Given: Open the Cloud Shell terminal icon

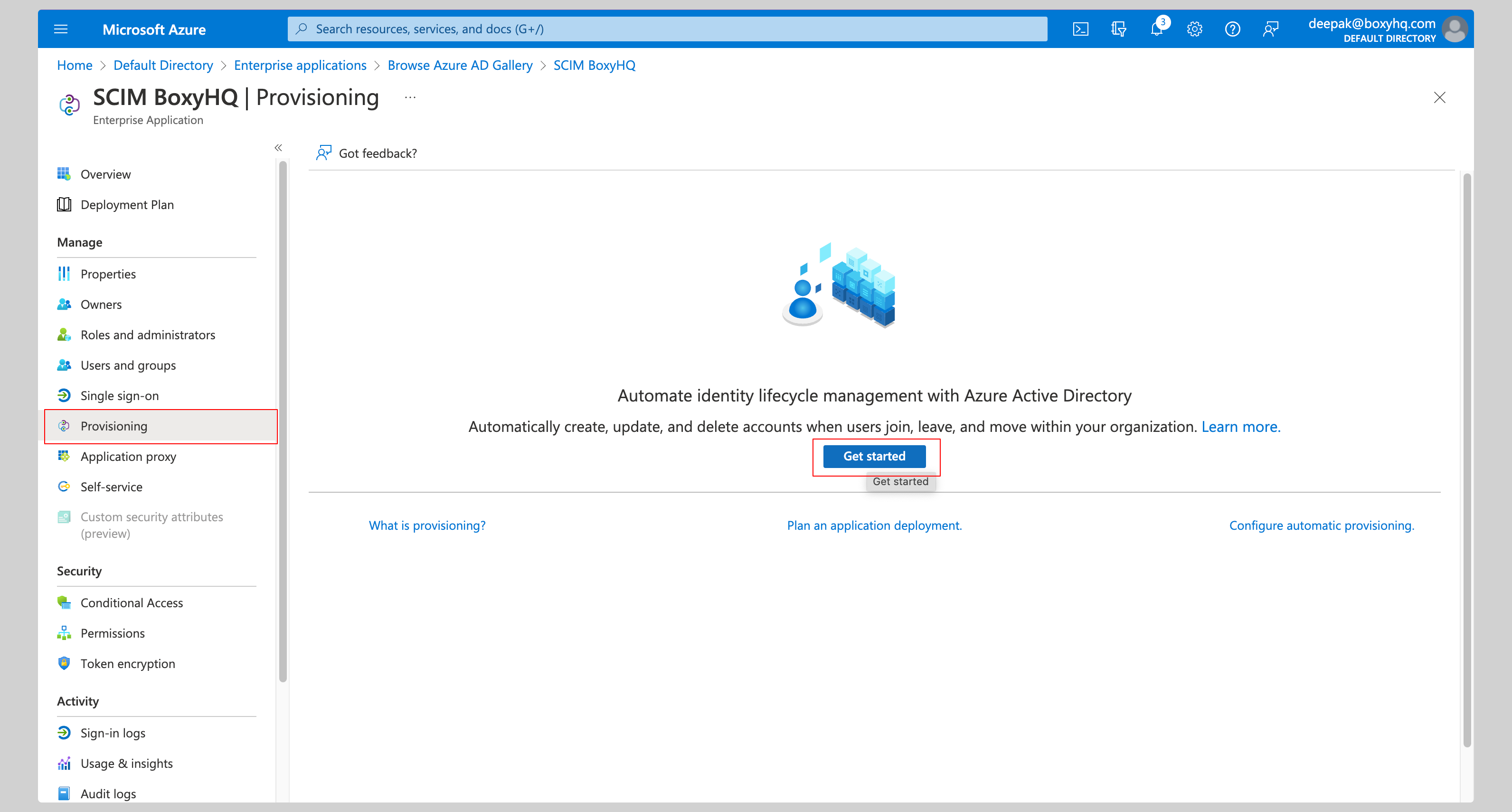Looking at the screenshot, I should 1081,28.
